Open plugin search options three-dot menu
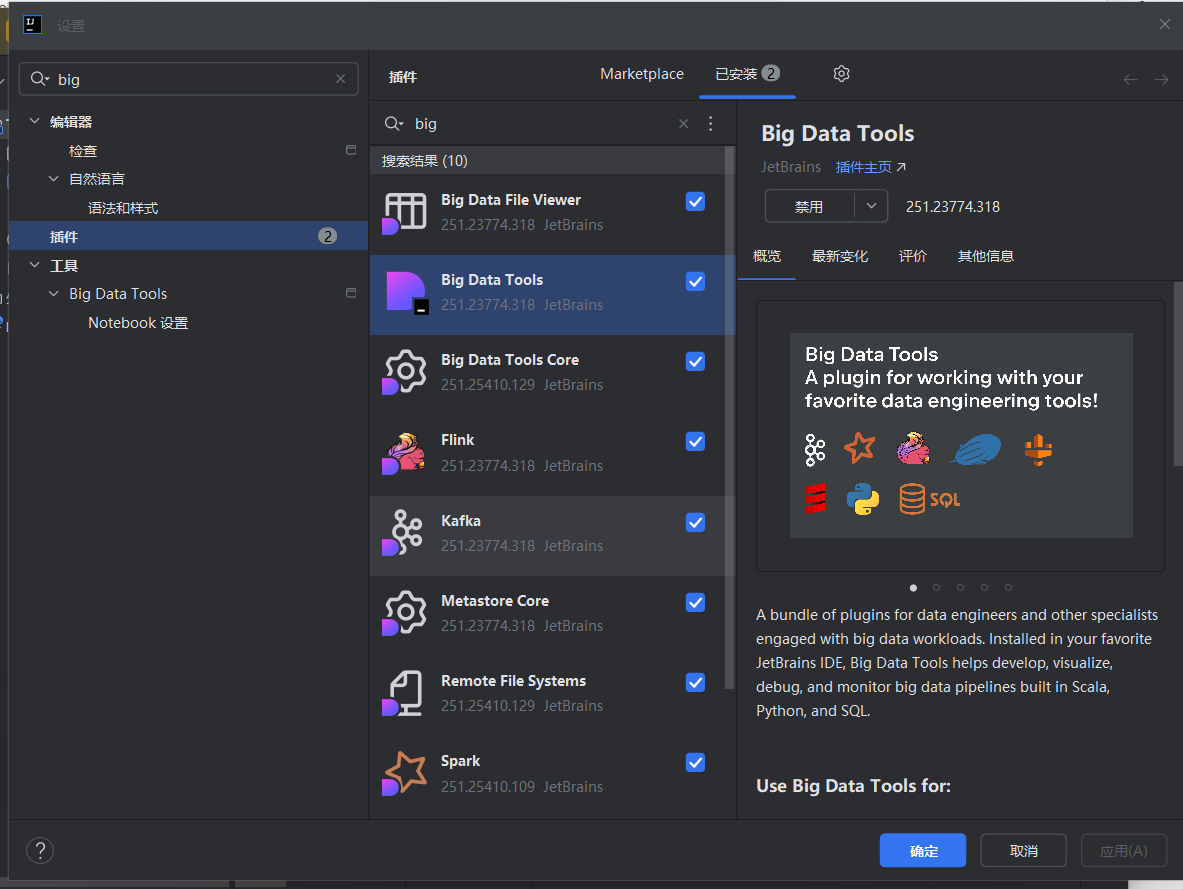The width and height of the screenshot is (1183, 889). point(711,124)
